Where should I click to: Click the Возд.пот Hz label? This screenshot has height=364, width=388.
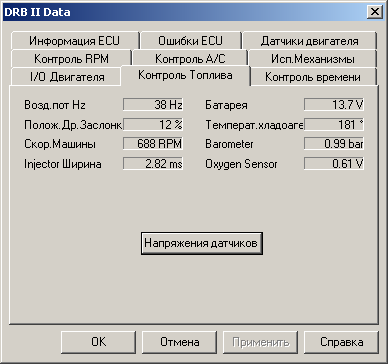55,105
